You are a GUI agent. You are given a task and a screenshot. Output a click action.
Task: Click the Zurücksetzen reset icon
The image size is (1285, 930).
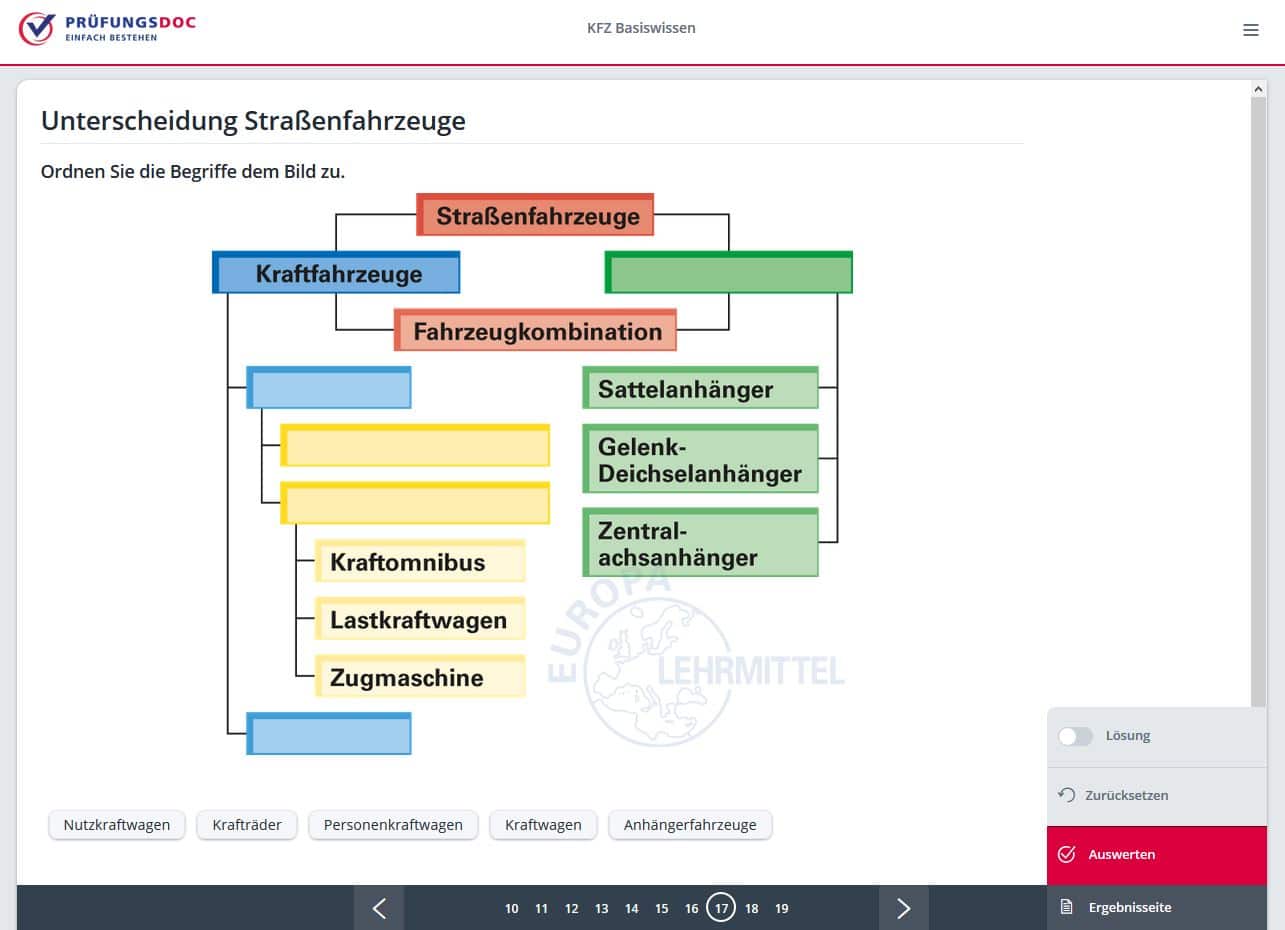click(1067, 795)
